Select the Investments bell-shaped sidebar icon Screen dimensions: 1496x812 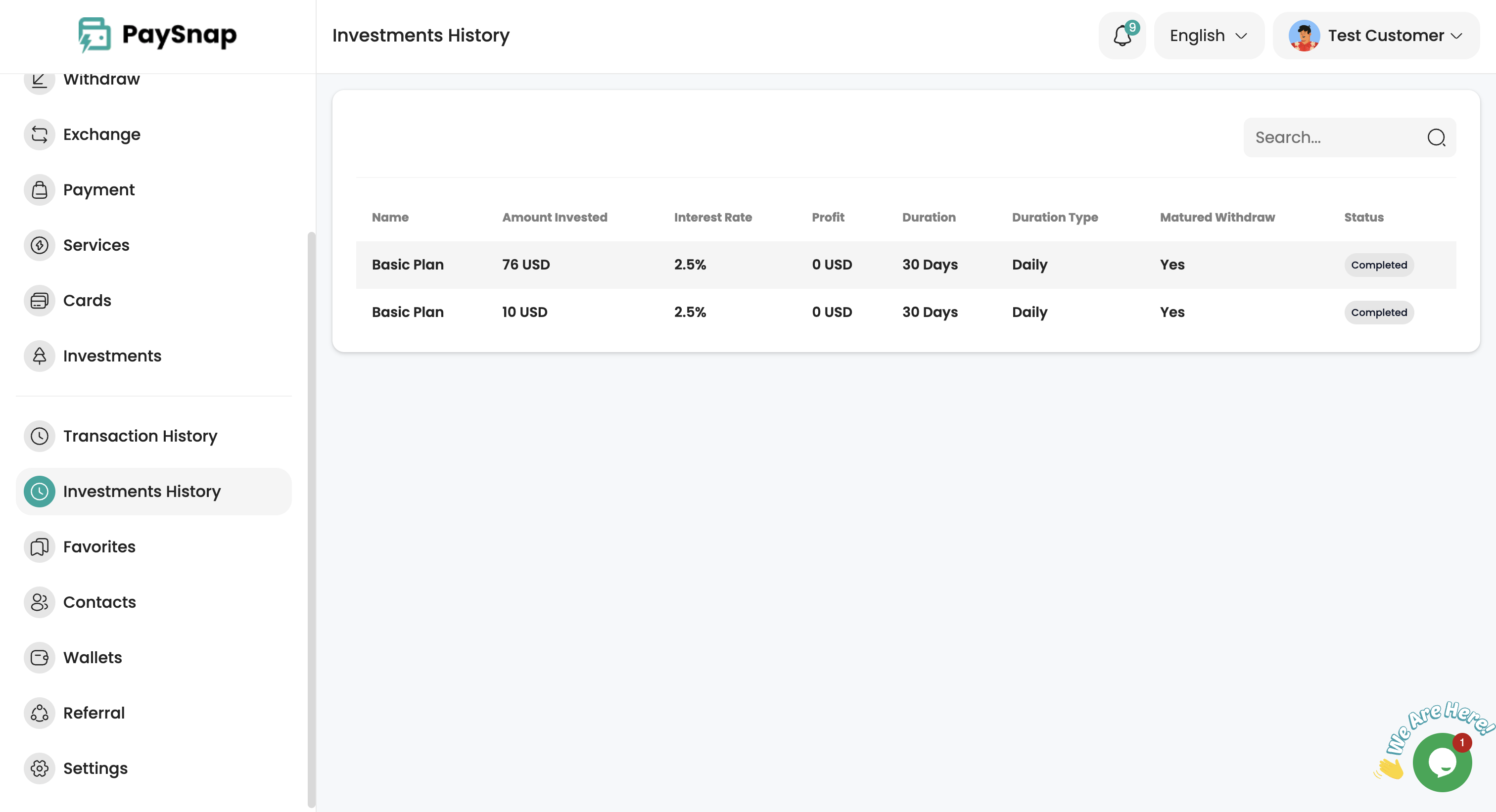[39, 356]
